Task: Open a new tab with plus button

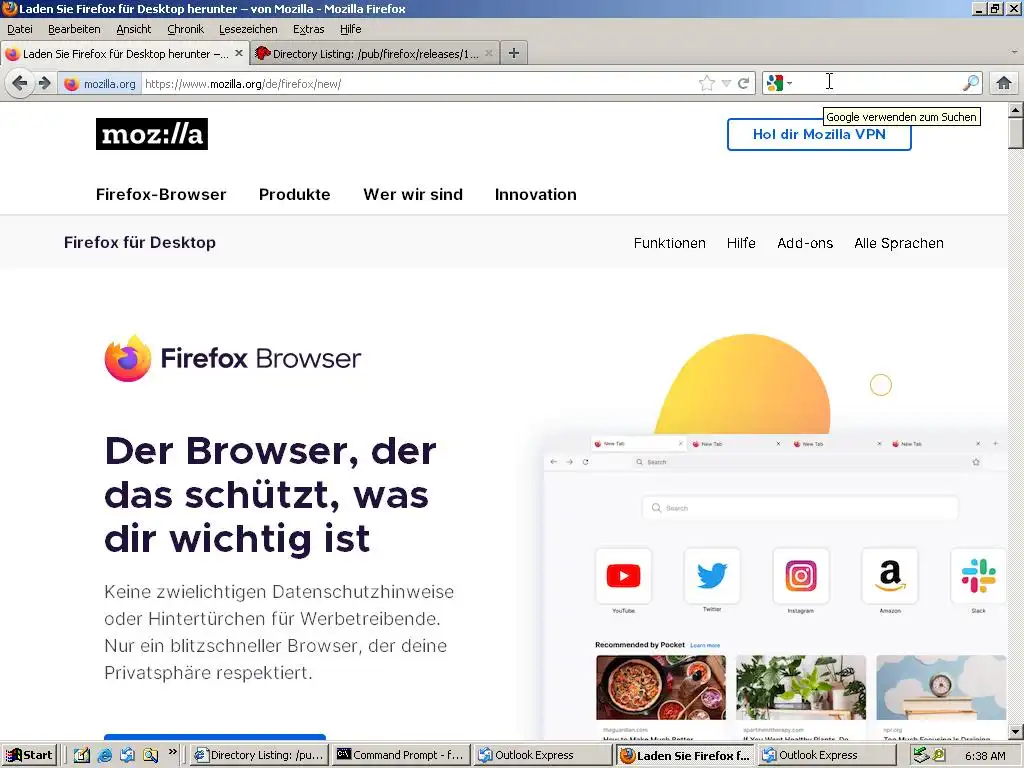Action: click(514, 53)
